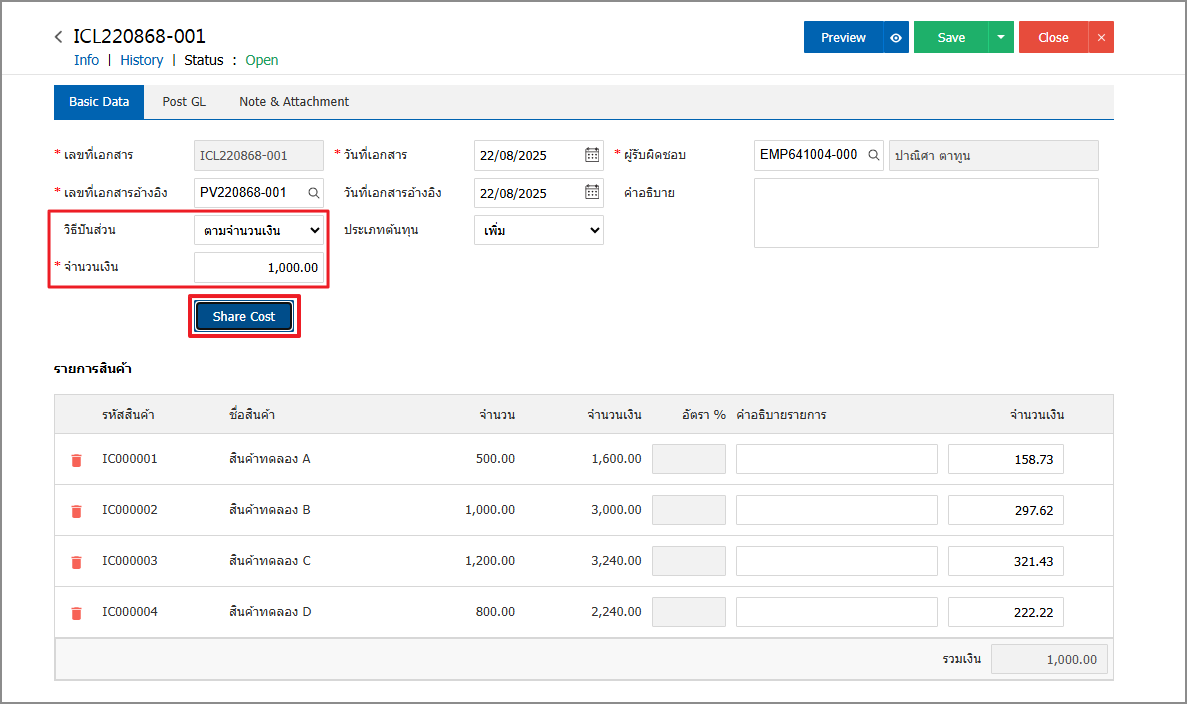
Task: Open the cost type dropdown
Action: coord(538,230)
